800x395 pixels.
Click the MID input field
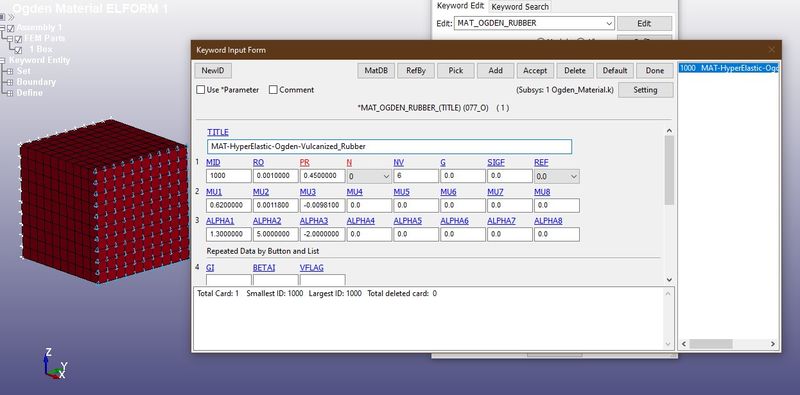point(229,176)
